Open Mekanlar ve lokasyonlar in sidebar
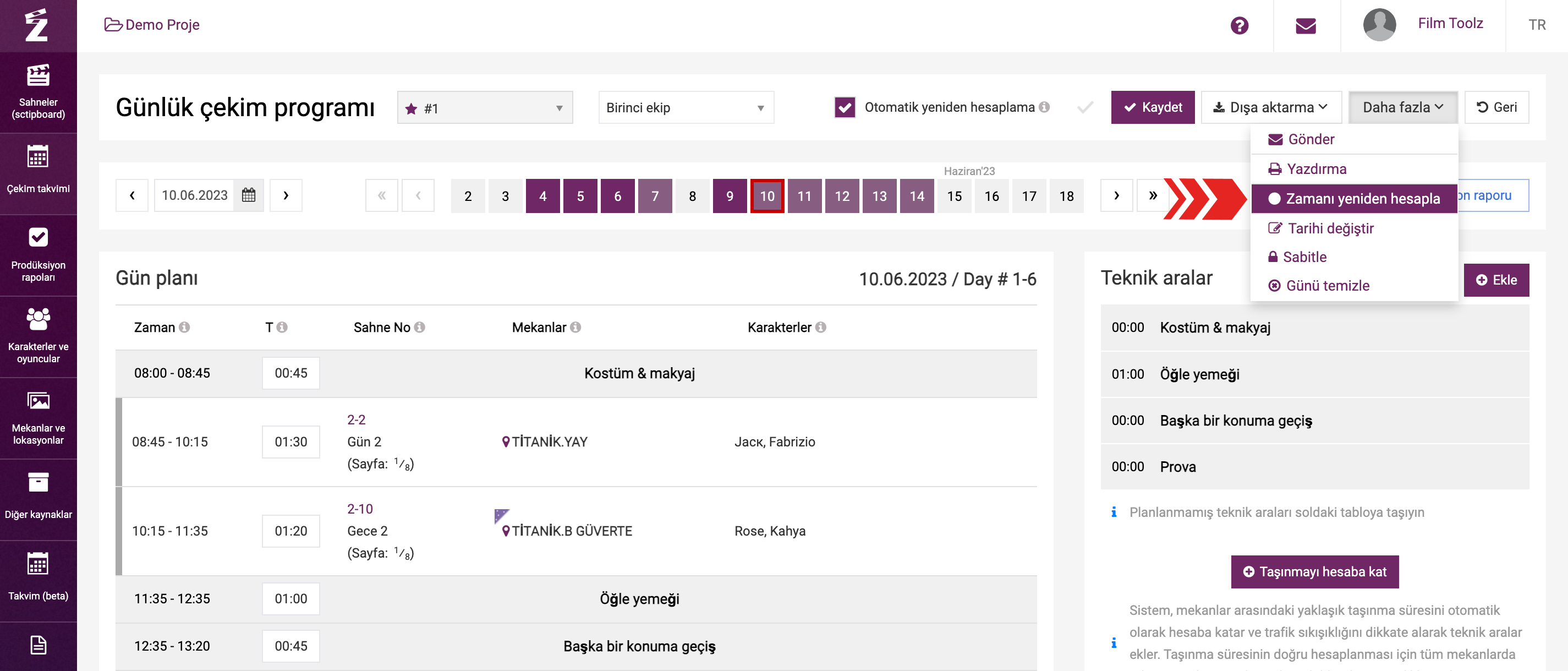The width and height of the screenshot is (1568, 671). pos(39,418)
